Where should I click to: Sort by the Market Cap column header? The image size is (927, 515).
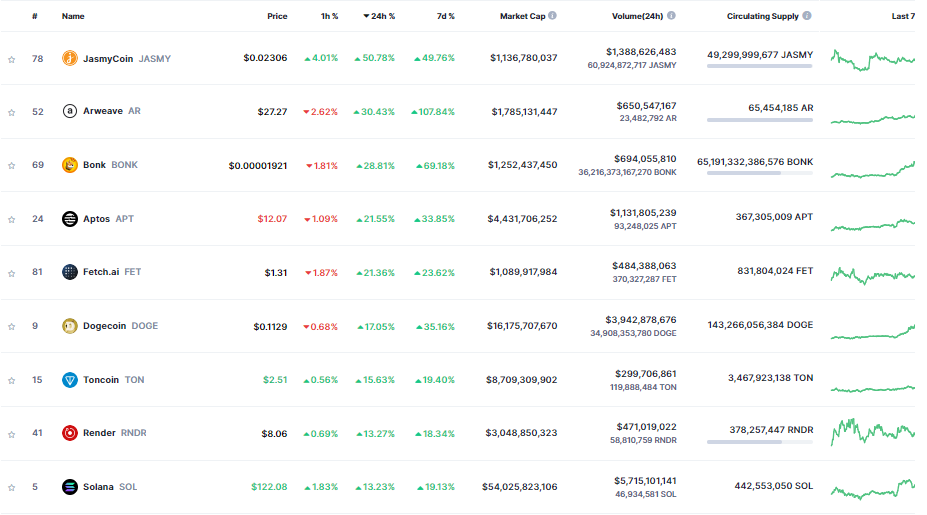(523, 16)
